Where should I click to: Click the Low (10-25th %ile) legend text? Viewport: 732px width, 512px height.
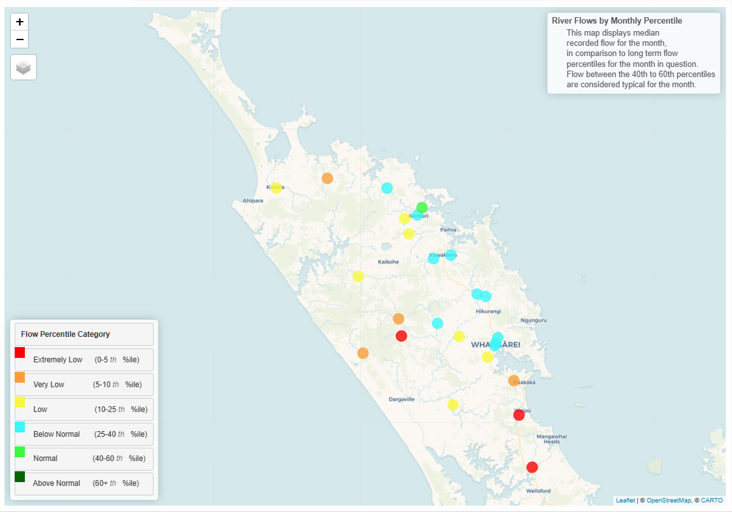pos(90,409)
